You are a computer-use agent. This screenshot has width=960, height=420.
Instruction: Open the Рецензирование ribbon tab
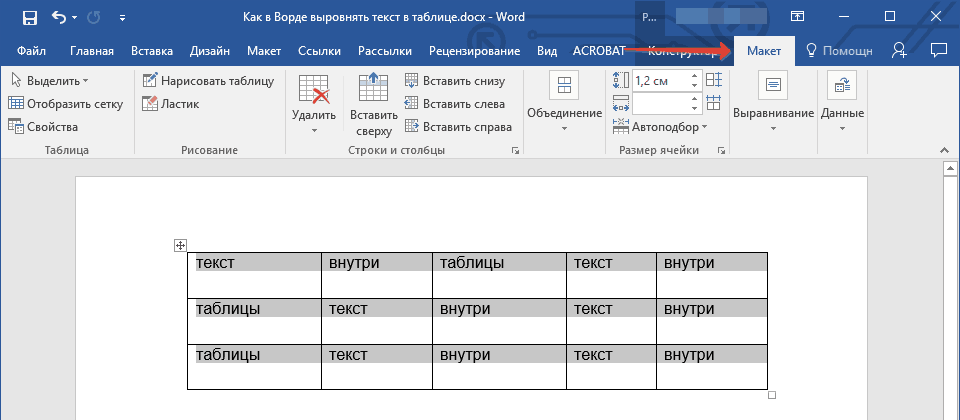pyautogui.click(x=474, y=51)
